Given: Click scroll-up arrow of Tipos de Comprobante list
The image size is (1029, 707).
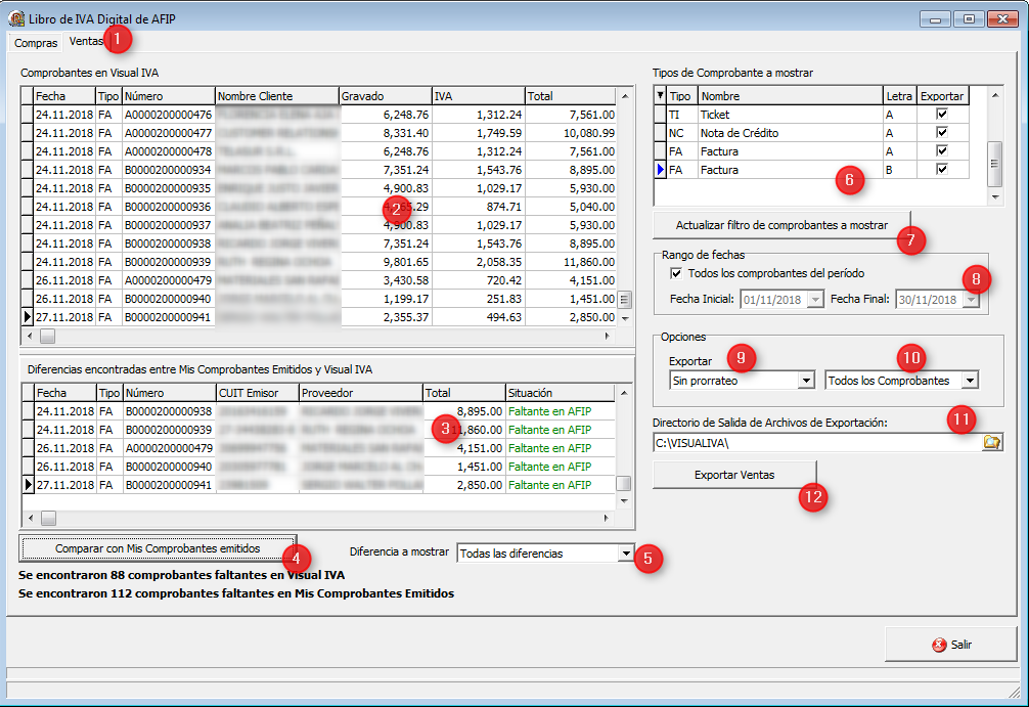Looking at the screenshot, I should (994, 95).
